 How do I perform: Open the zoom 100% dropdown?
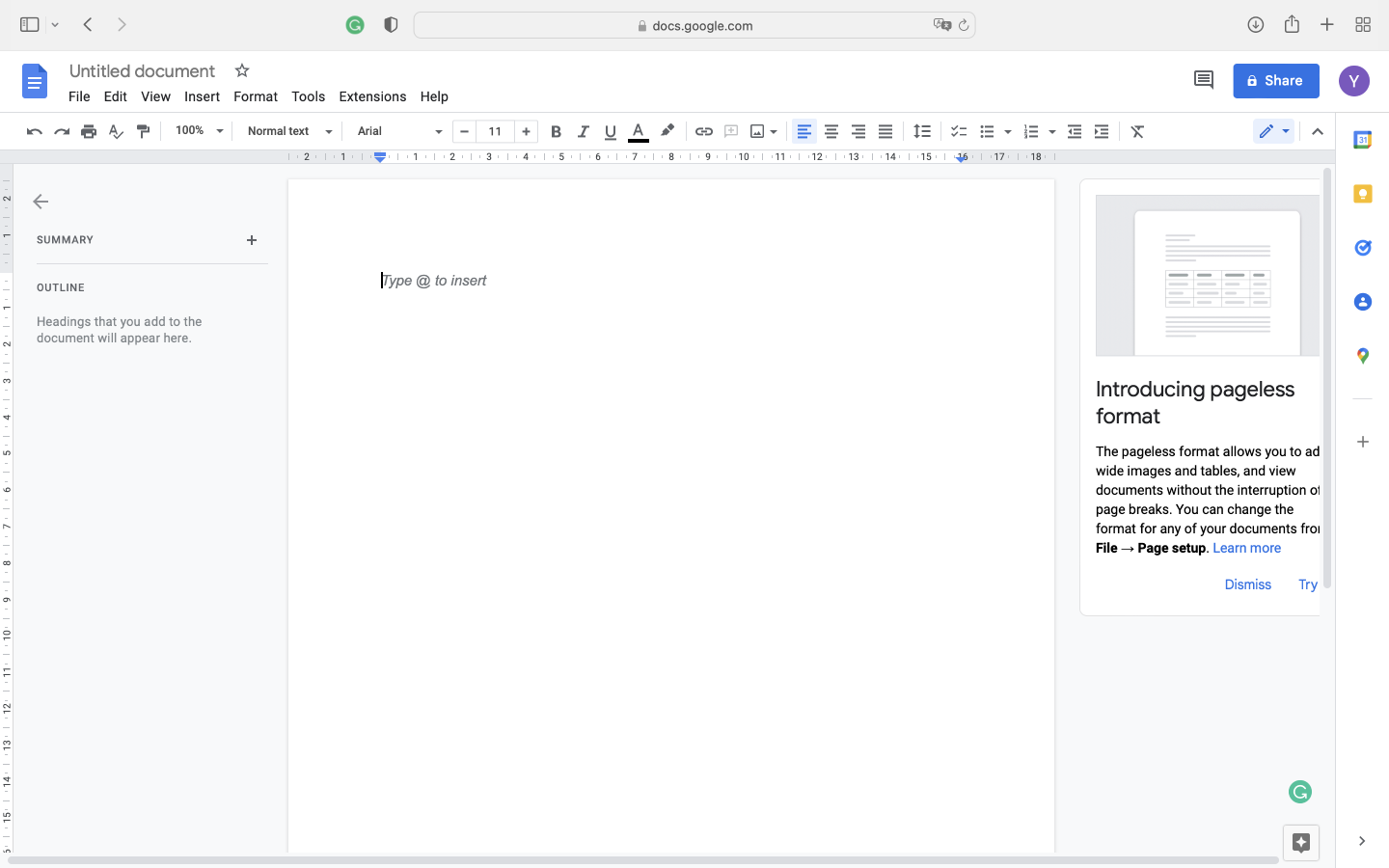[200, 131]
